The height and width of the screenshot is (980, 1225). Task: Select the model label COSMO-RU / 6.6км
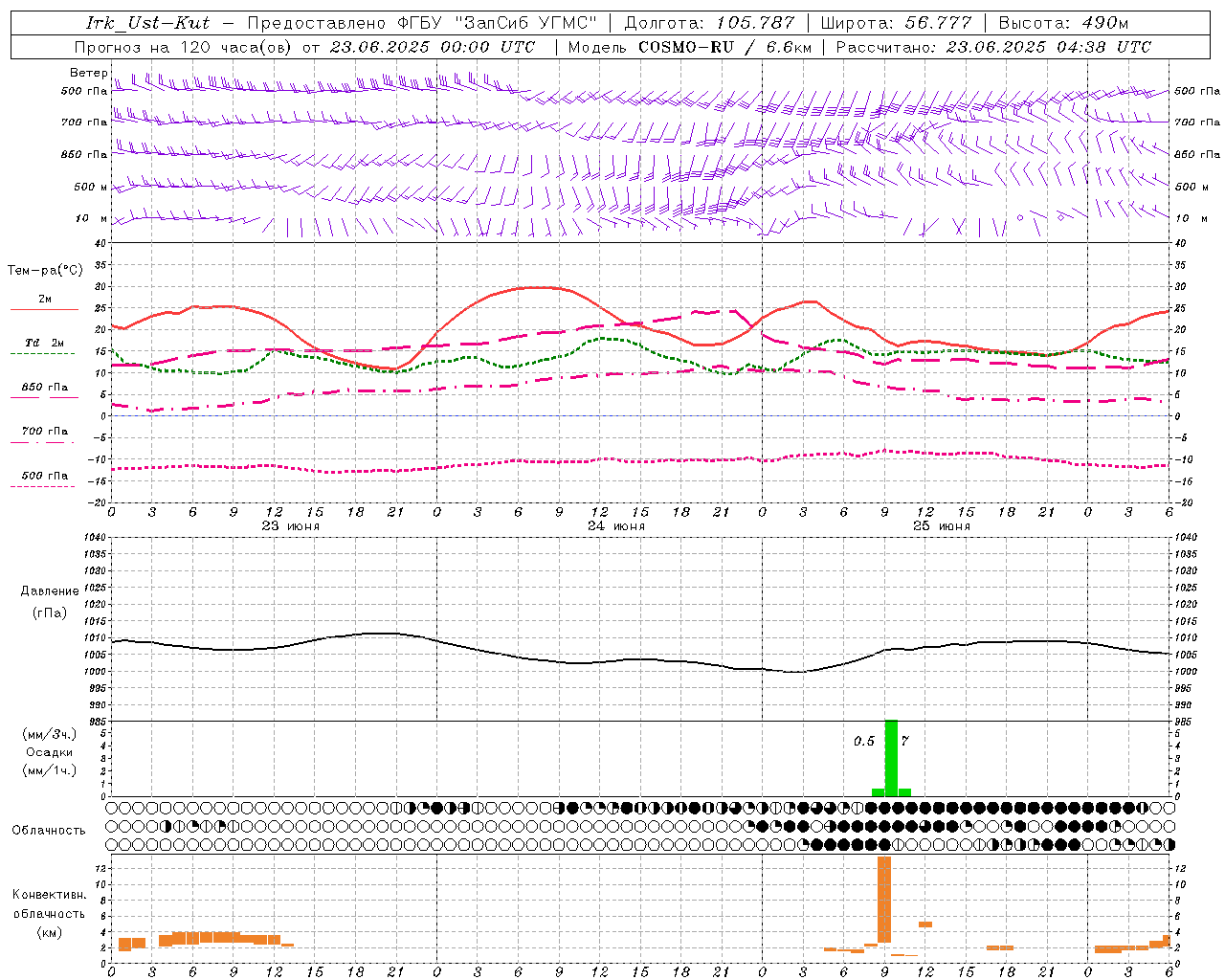pyautogui.click(x=724, y=47)
